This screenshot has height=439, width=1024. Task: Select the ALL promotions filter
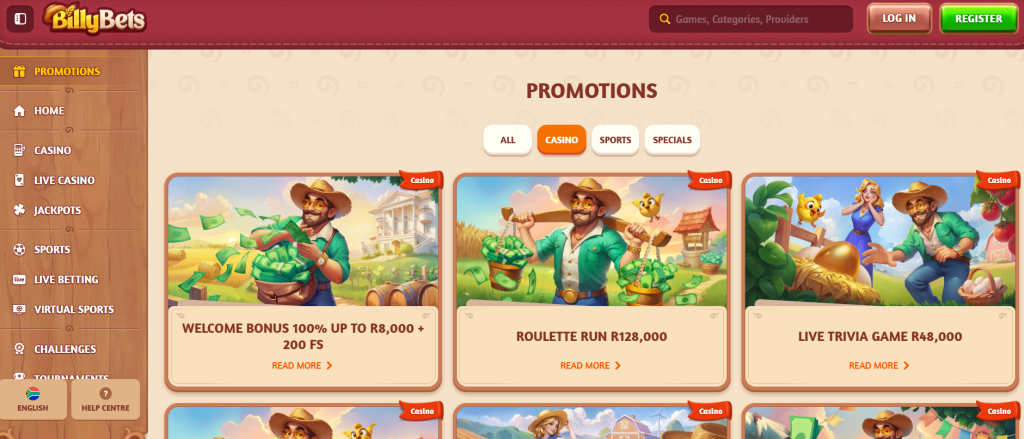point(507,140)
